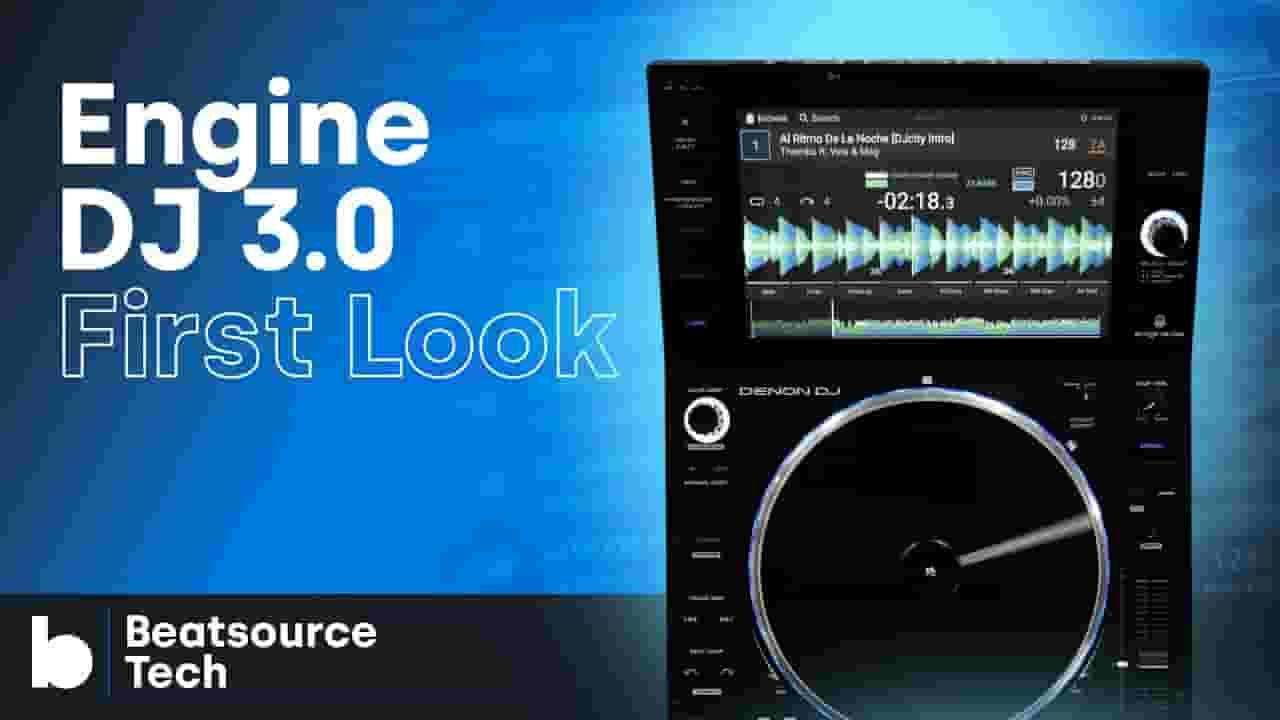Tap the track title Al Ritmo De La Noche

coord(866,139)
